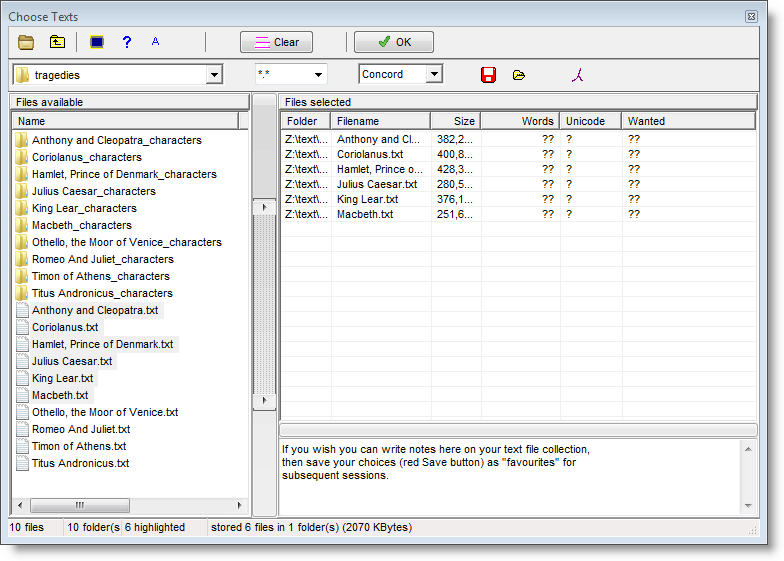The height and width of the screenshot is (561, 784).
Task: Select Romeo And Juliet.txt file
Action: (x=75, y=429)
